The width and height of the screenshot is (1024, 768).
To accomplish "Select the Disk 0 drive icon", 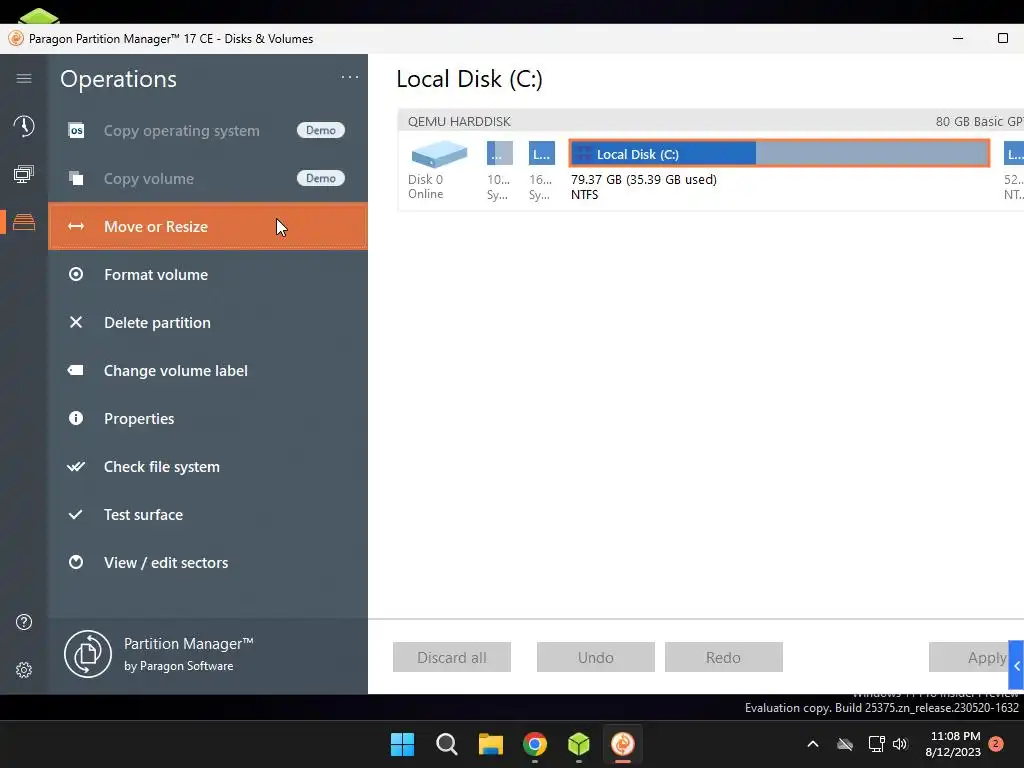I will click(439, 154).
